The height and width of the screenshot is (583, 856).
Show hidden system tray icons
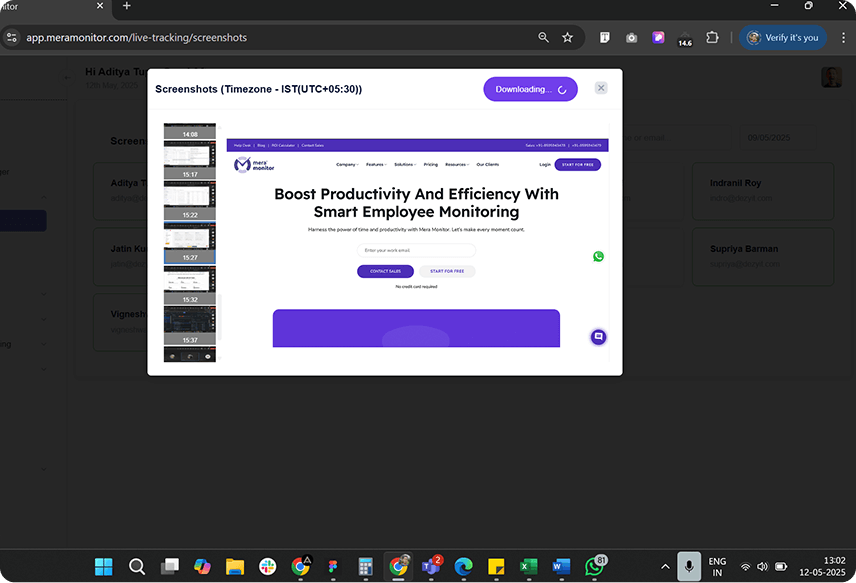[x=666, y=567]
